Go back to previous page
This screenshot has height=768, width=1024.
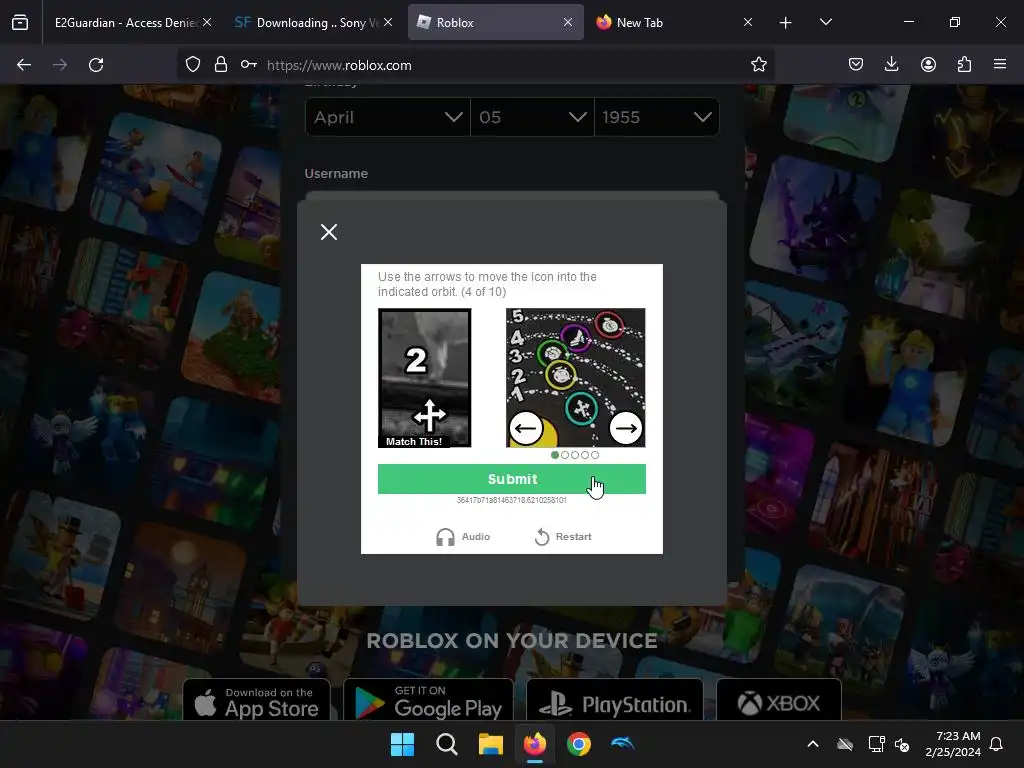point(24,65)
